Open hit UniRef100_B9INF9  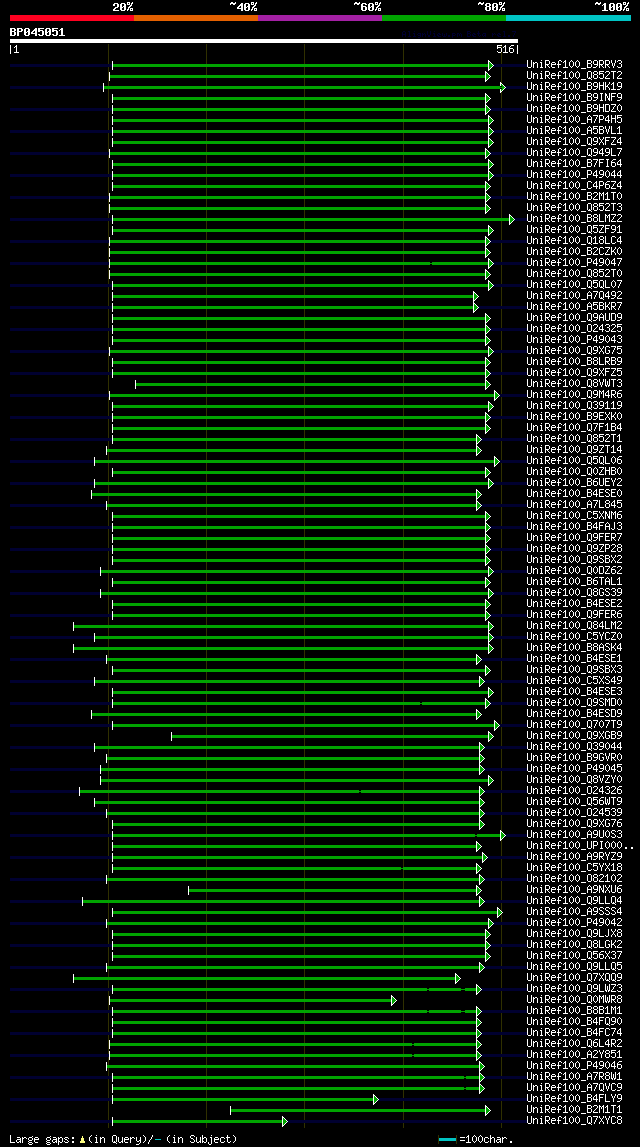coord(574,97)
